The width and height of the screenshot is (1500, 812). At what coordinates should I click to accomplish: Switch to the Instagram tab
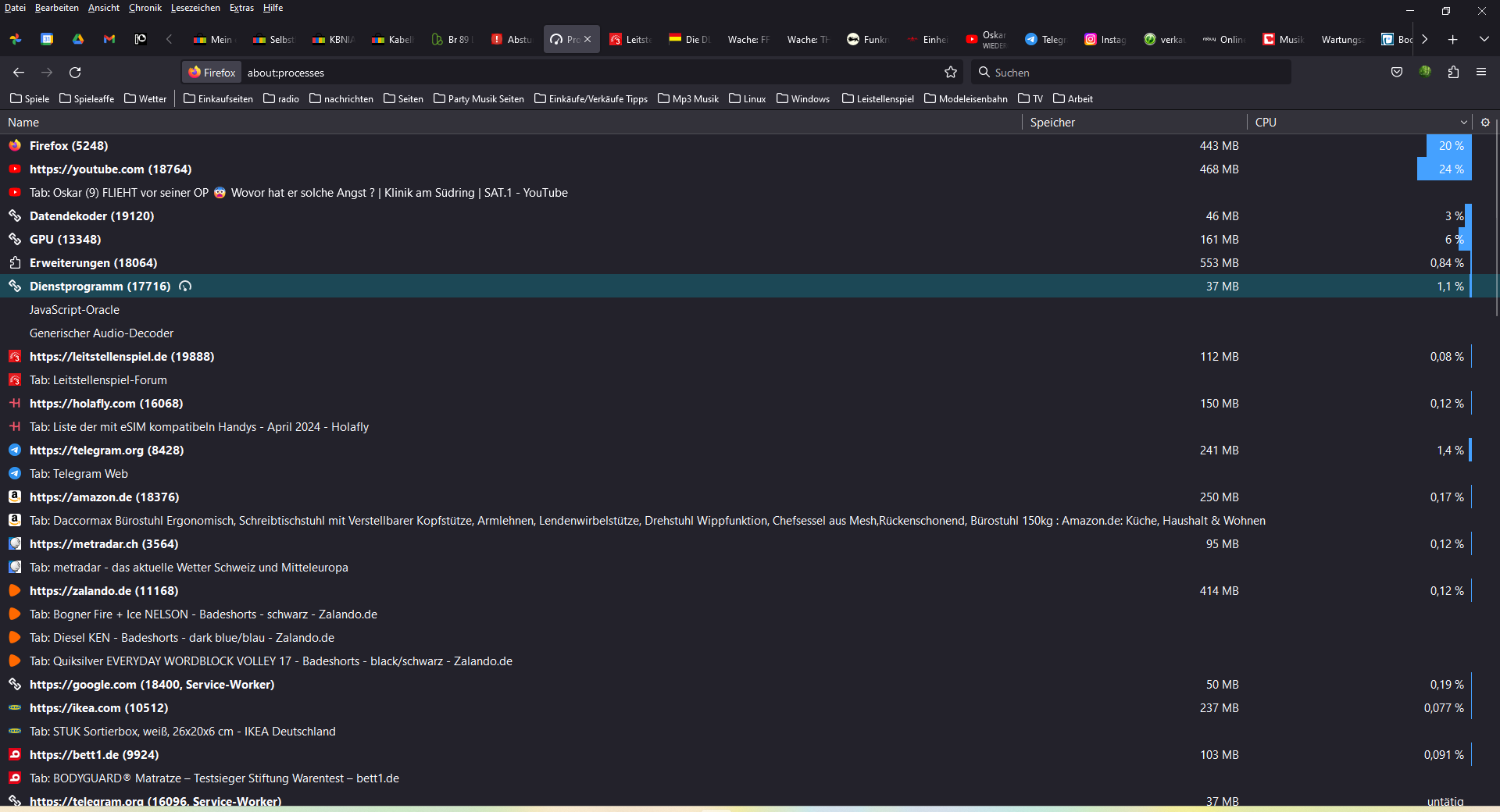point(1105,39)
